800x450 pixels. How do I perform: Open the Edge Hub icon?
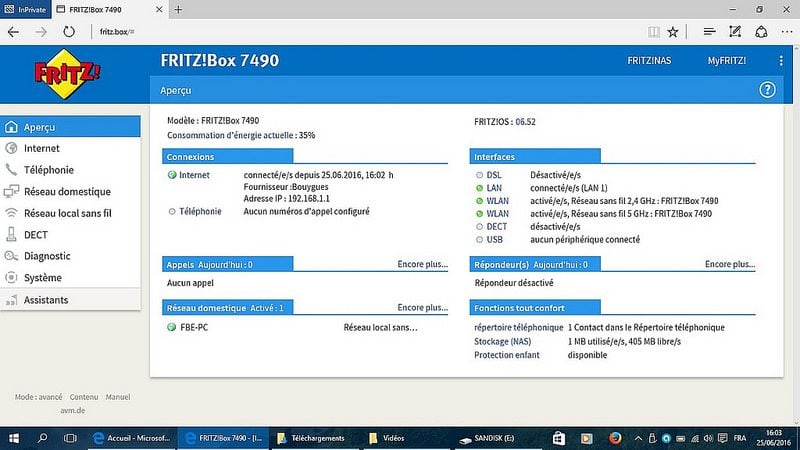pos(709,32)
